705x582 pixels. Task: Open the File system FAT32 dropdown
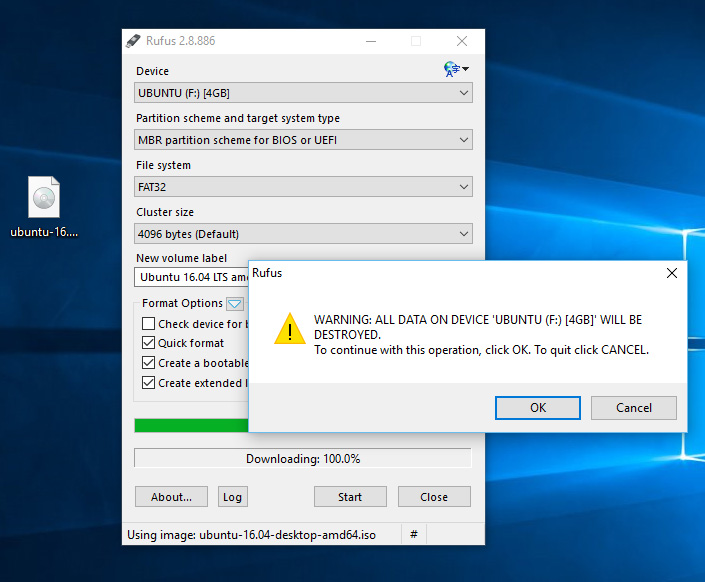[x=303, y=187]
